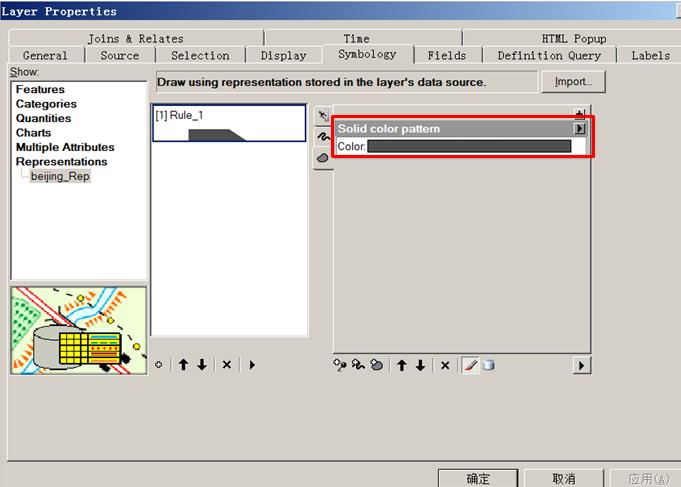Viewport: 681px width, 487px height.
Task: Open the Source tab
Action: 120,55
